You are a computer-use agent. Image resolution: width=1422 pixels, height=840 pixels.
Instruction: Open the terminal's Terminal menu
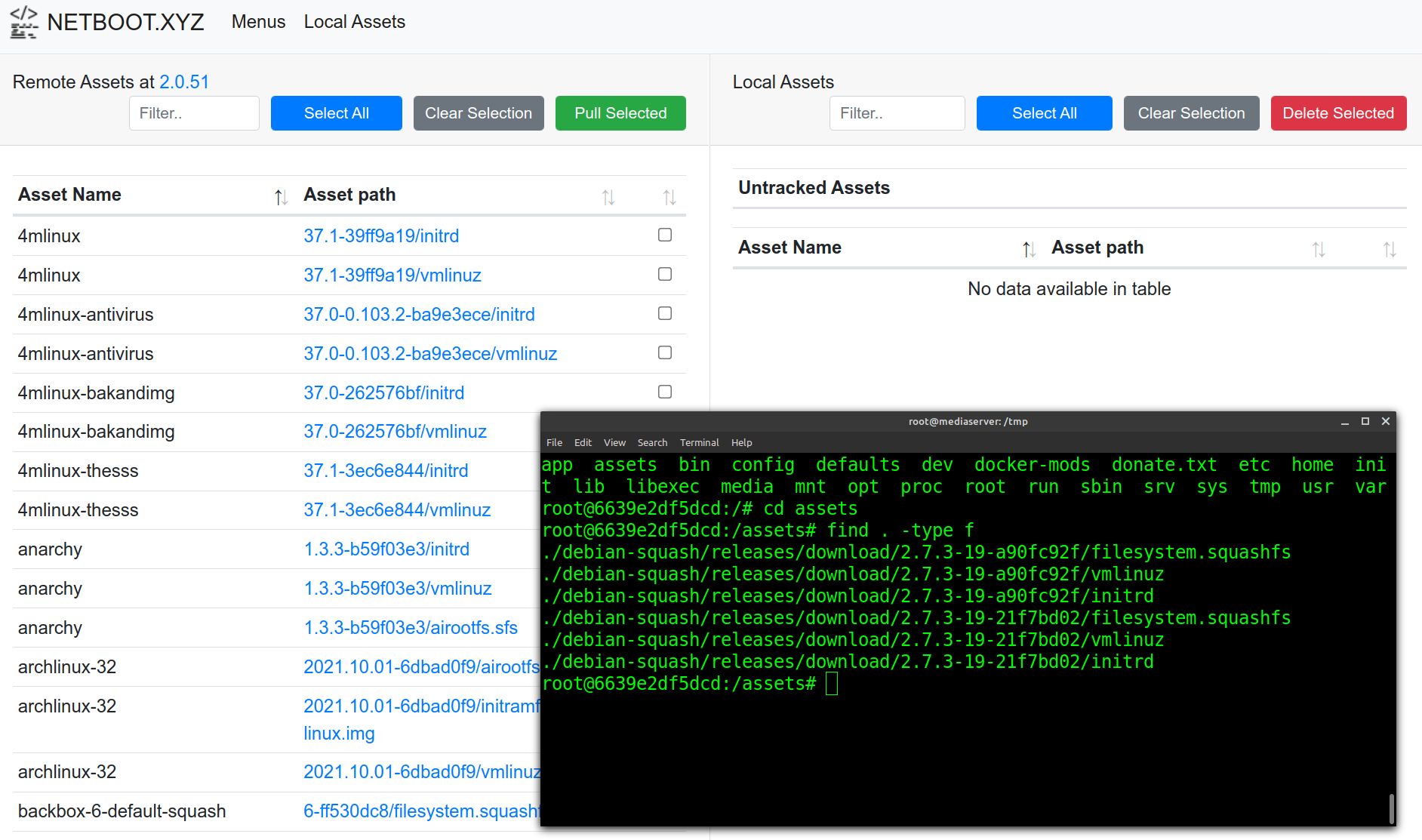pos(699,442)
